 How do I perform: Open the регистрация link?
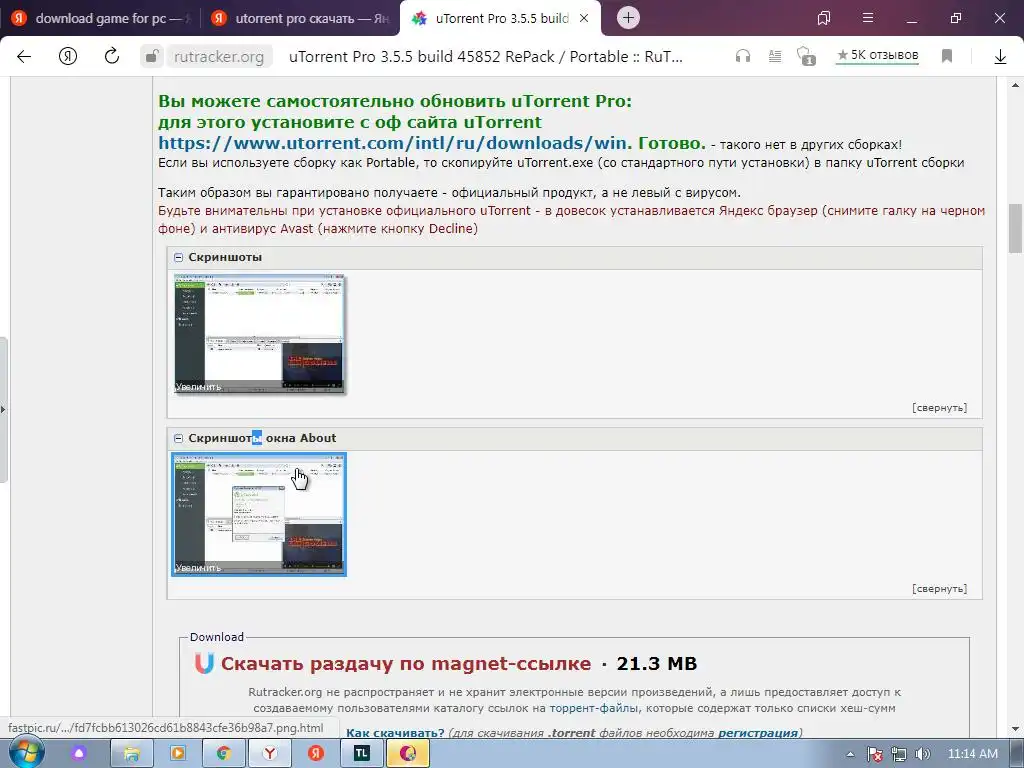click(758, 733)
